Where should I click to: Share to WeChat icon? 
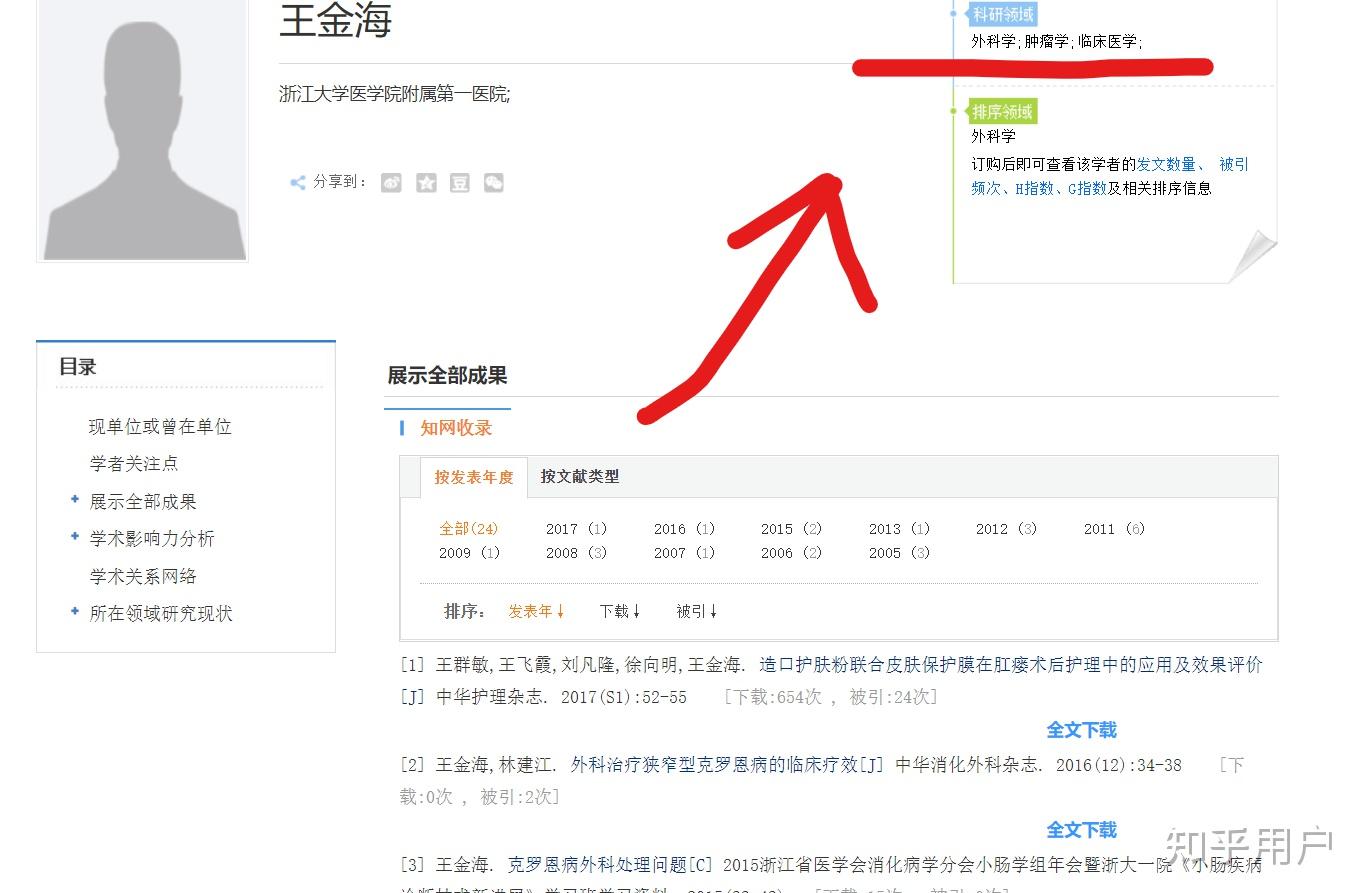pyautogui.click(x=493, y=183)
